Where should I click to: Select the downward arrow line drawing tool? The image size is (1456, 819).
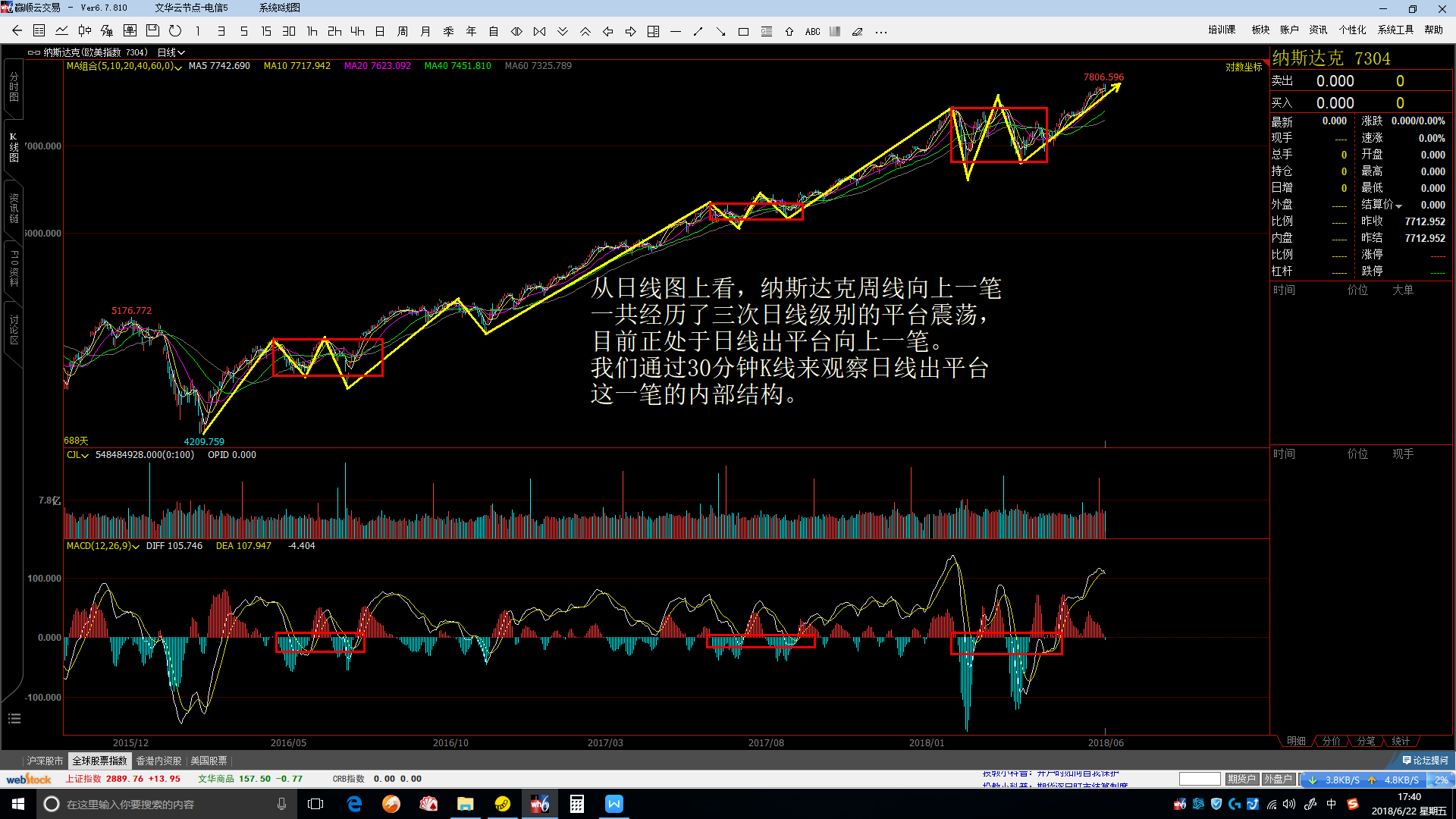(x=721, y=31)
